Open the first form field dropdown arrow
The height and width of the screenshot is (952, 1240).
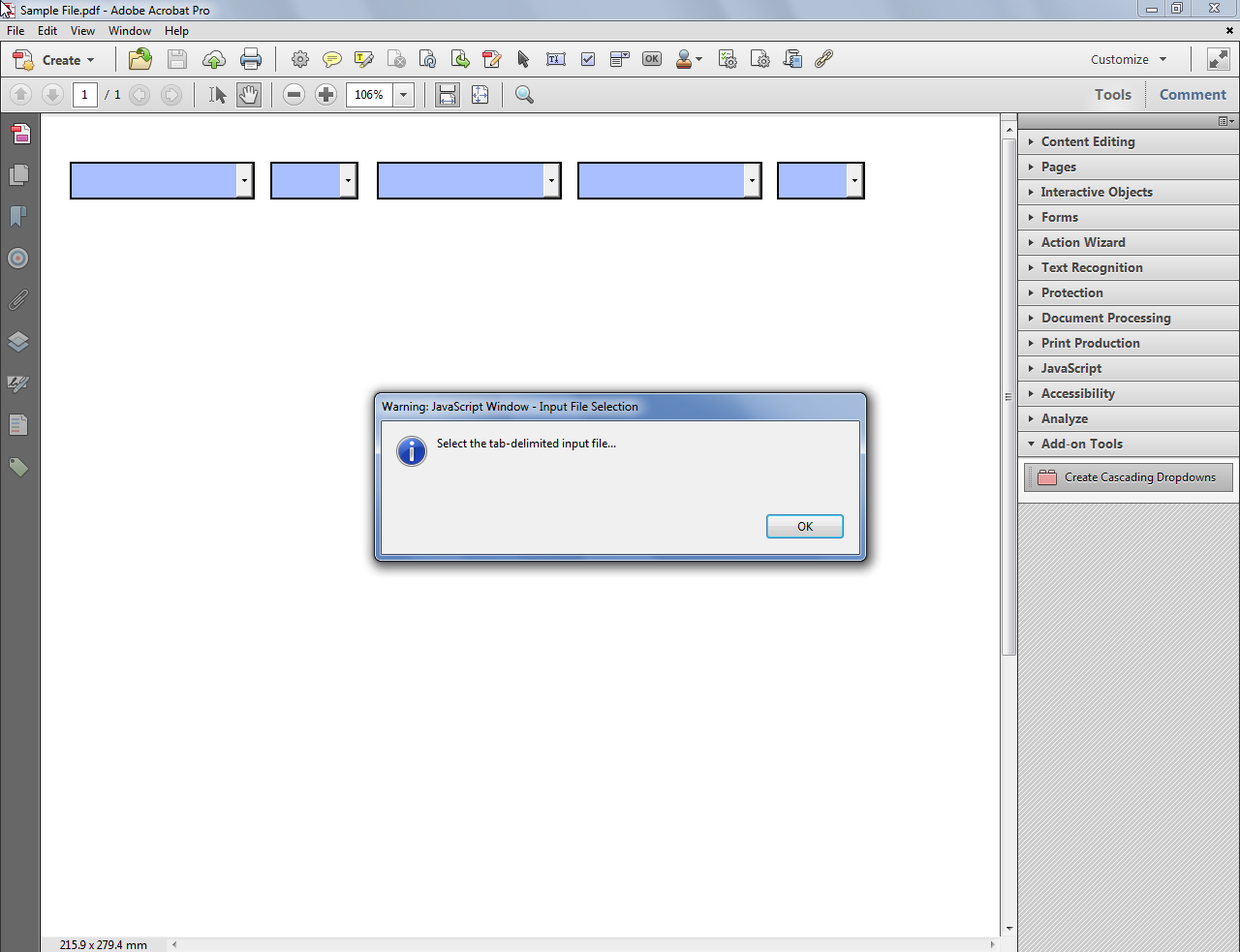(244, 180)
